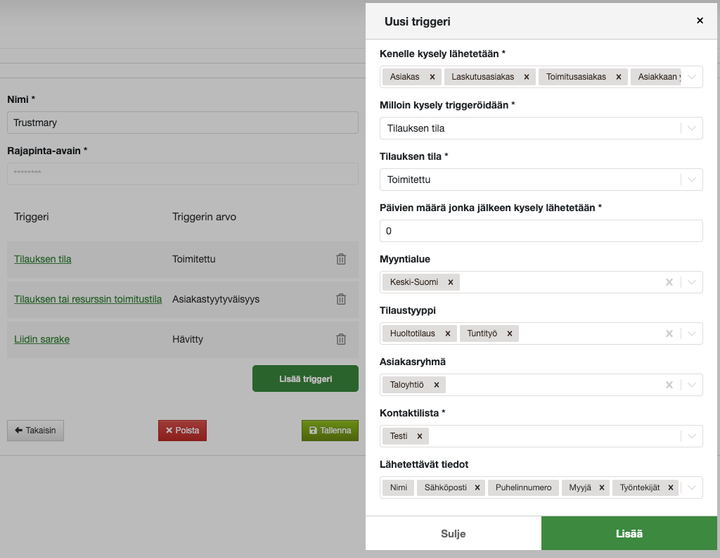Click the Päivien määrä number field
This screenshot has width=720, height=558.
[x=541, y=231]
